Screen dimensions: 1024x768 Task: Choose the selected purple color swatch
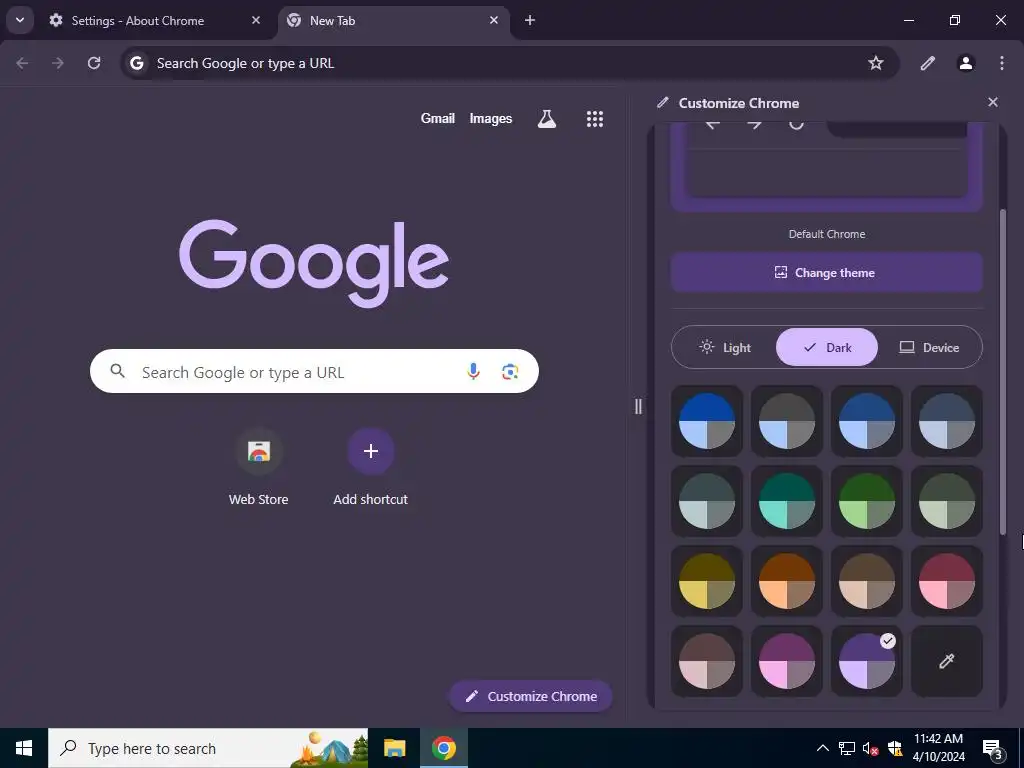point(867,661)
